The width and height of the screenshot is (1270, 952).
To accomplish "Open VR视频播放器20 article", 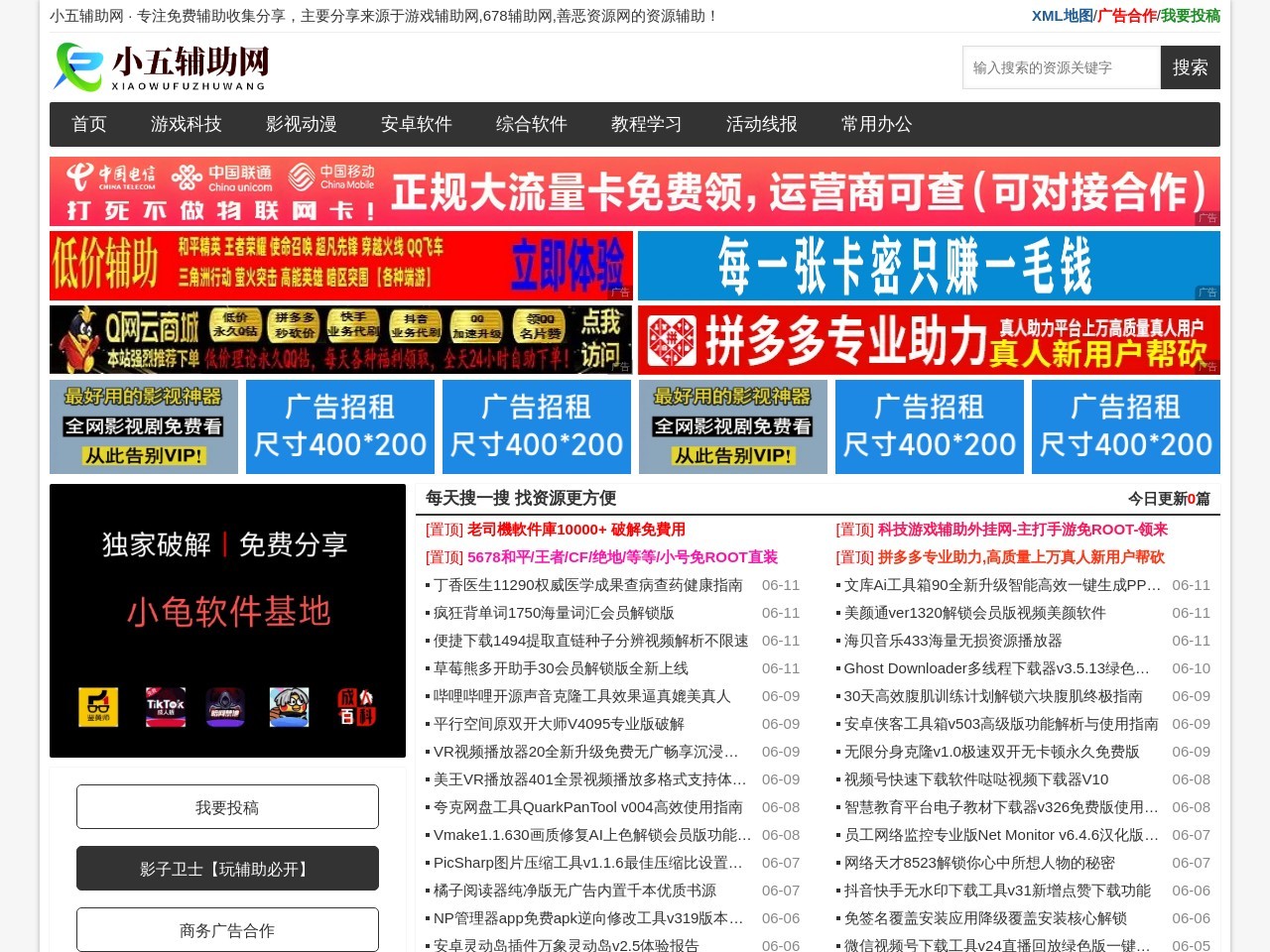I will (x=585, y=752).
